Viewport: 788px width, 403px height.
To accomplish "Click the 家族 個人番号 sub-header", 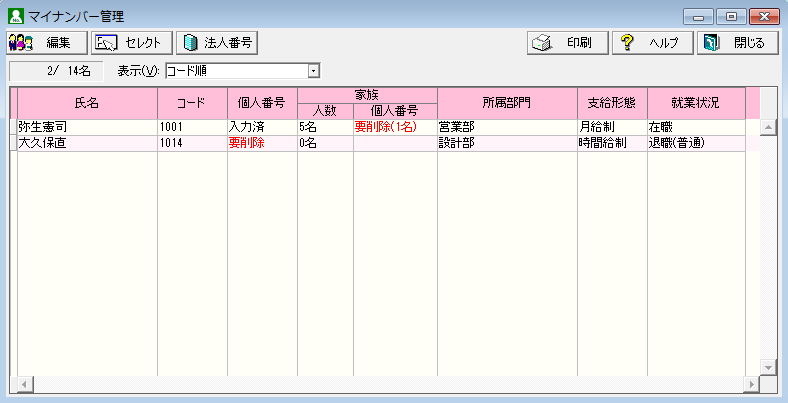I will (x=395, y=111).
